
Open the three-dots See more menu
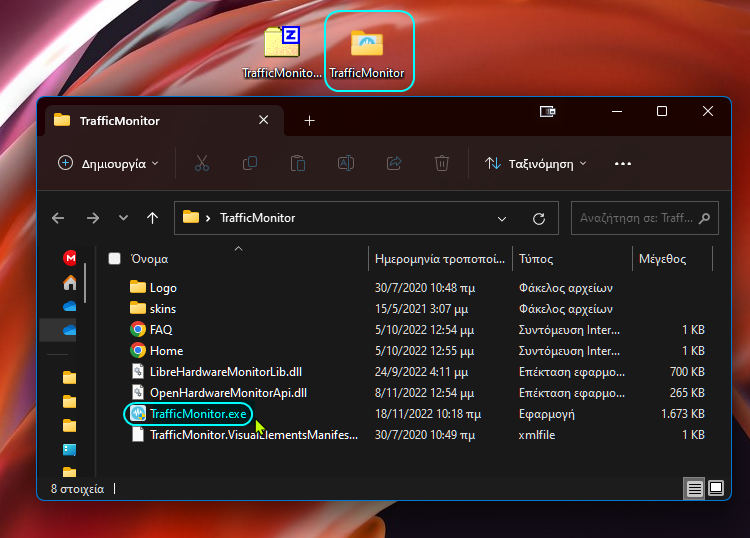tap(623, 164)
